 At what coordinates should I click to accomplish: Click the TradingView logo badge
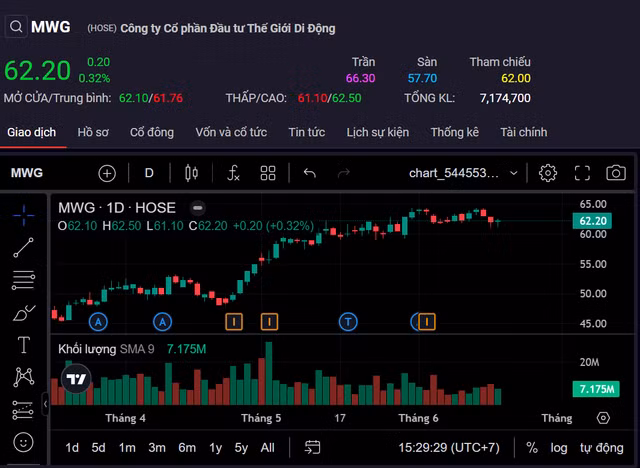76,379
